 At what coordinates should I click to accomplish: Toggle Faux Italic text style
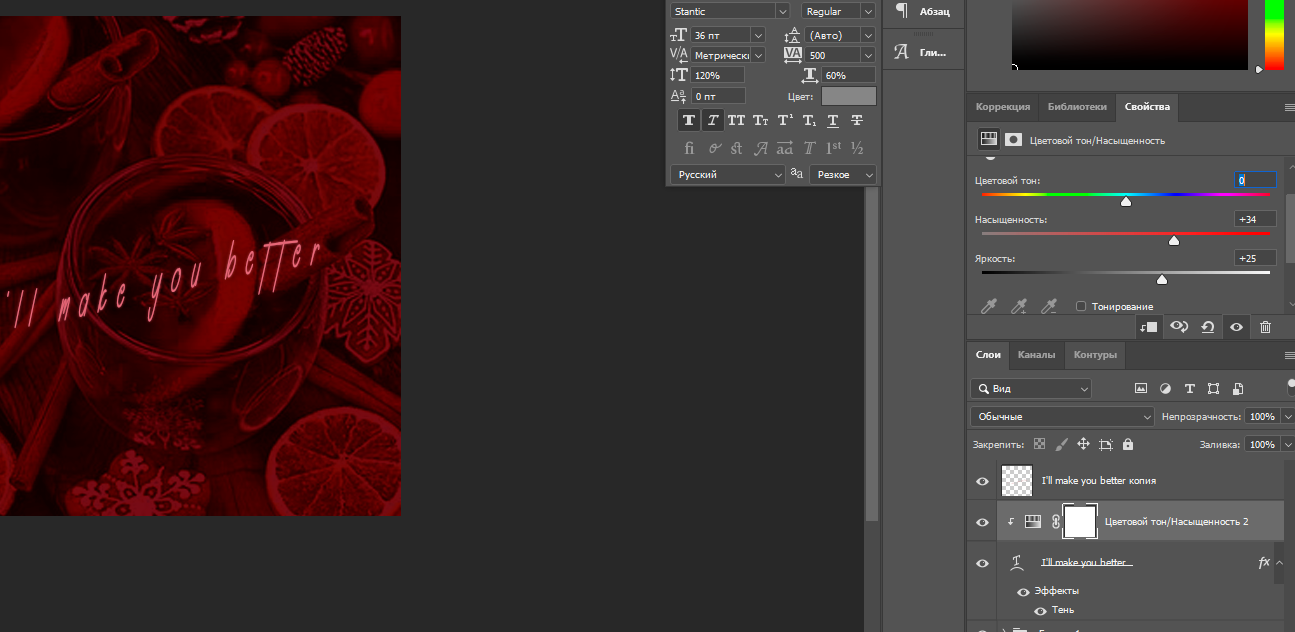click(712, 120)
